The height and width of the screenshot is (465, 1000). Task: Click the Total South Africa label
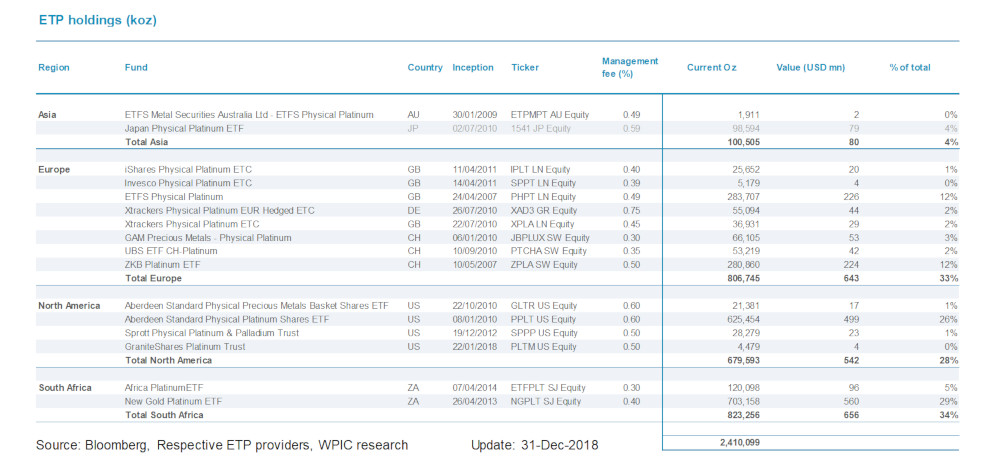coord(164,415)
